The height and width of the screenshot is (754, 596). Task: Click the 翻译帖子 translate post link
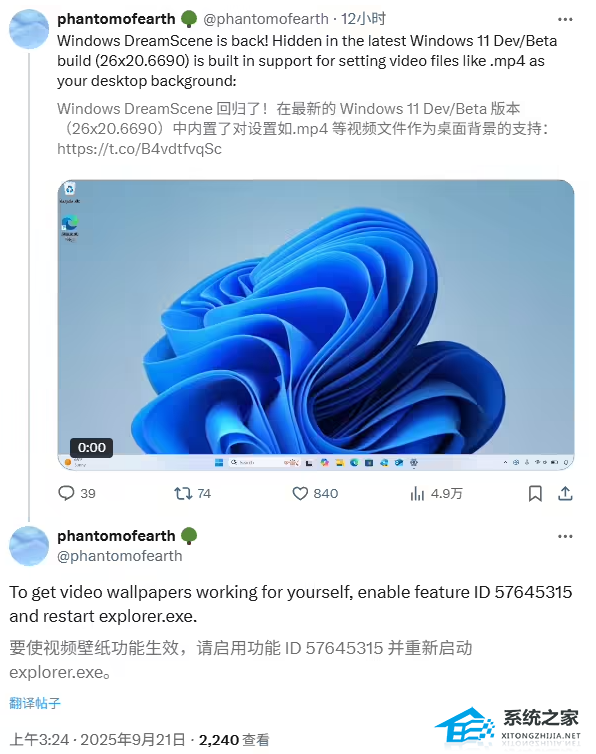coord(35,703)
